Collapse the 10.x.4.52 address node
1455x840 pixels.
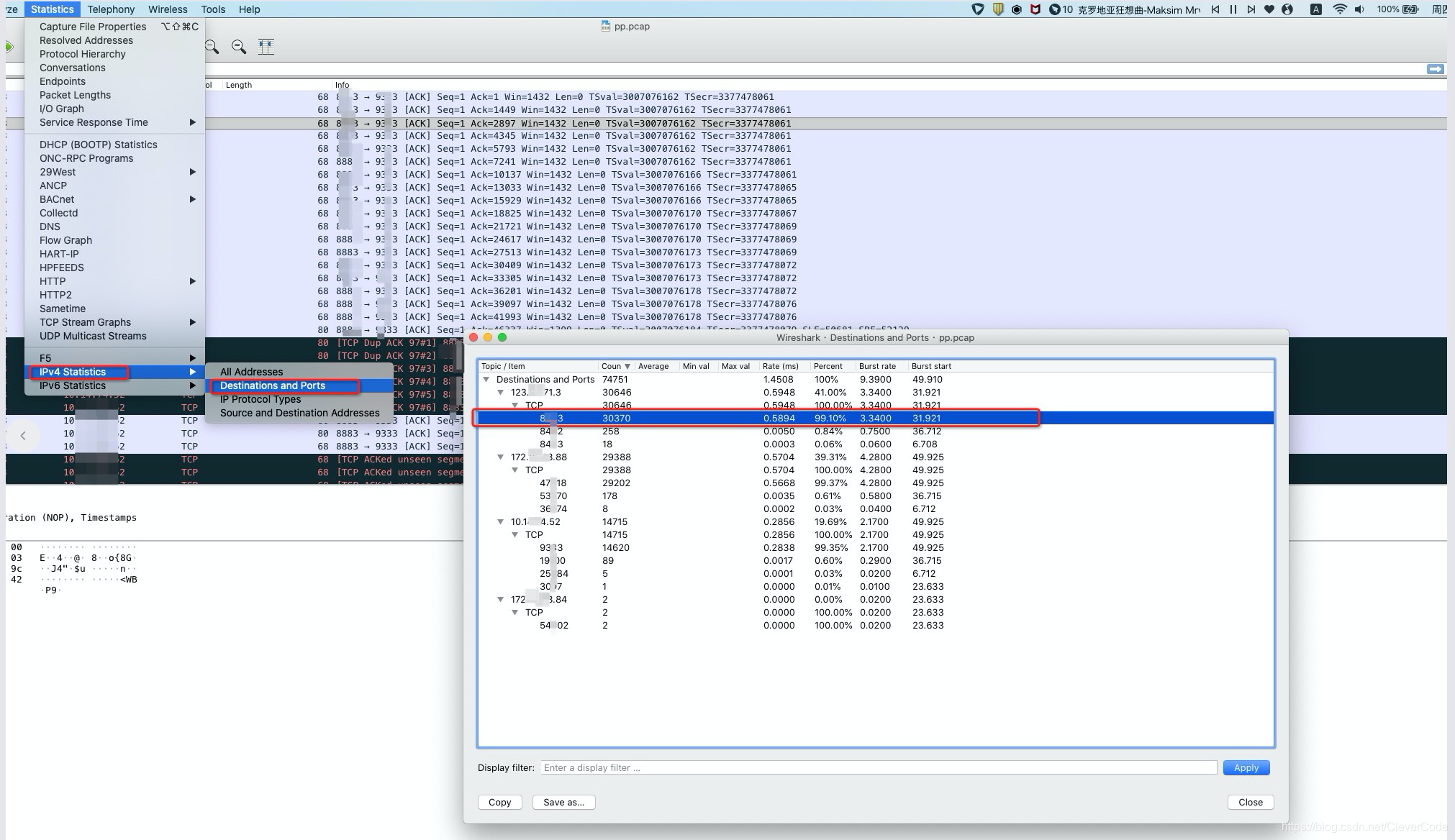coord(501,521)
